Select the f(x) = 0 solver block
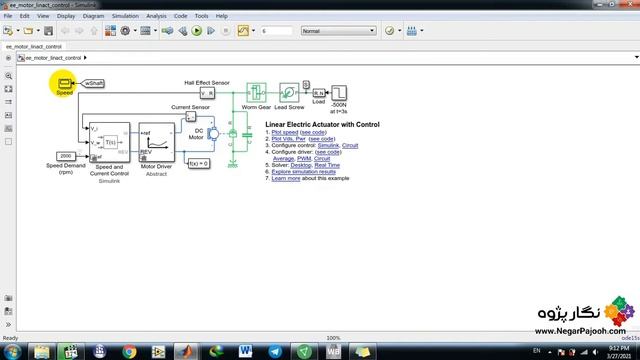Screen dimensions: 640x360 (x=199, y=163)
